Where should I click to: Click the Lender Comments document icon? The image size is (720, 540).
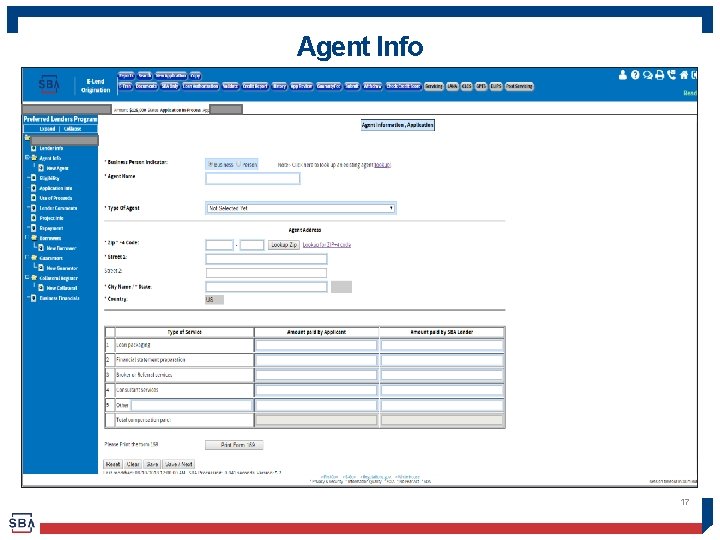(x=34, y=208)
